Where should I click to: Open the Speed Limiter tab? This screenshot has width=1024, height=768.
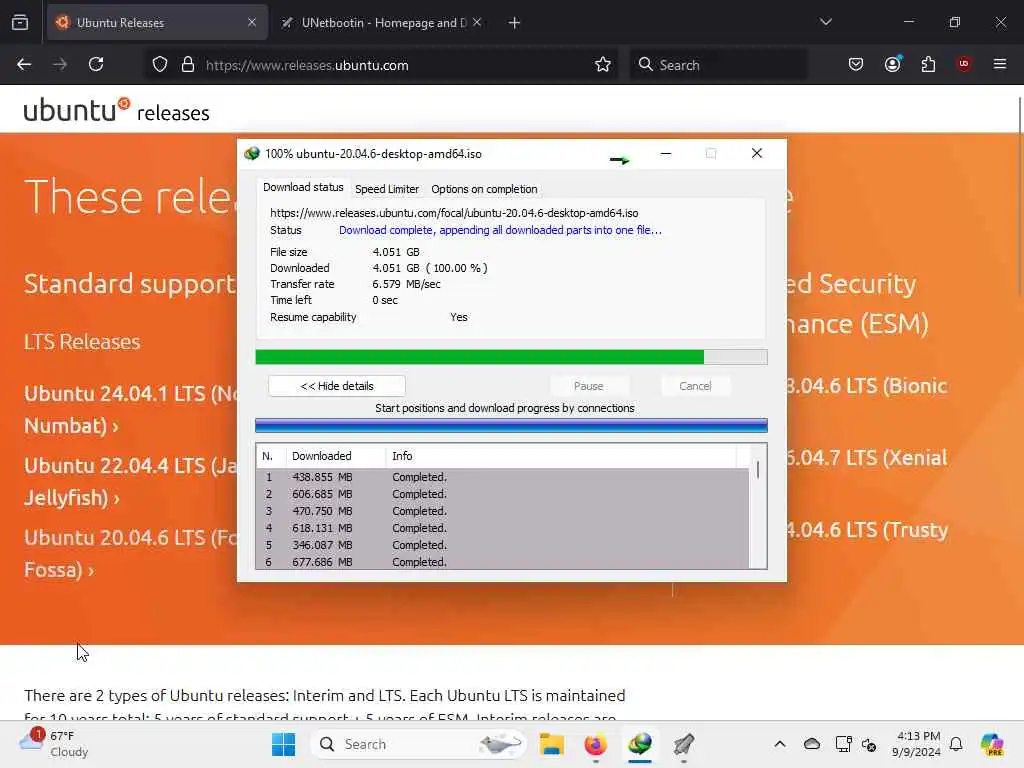click(x=387, y=189)
